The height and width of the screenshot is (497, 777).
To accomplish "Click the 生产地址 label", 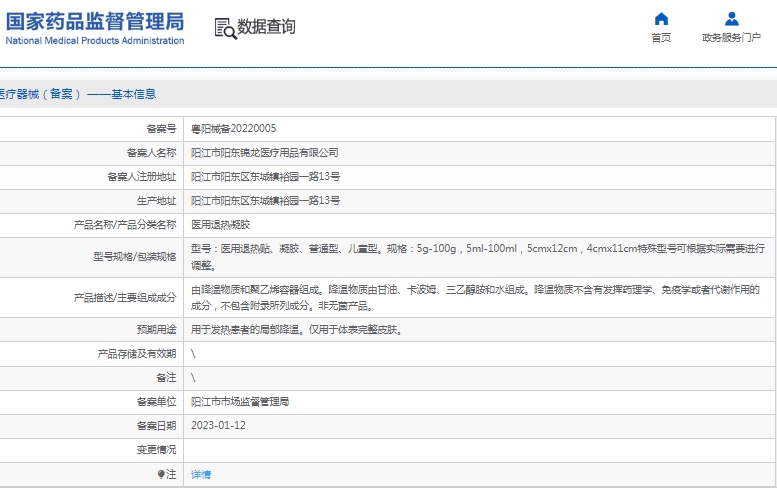I will click(x=157, y=201).
